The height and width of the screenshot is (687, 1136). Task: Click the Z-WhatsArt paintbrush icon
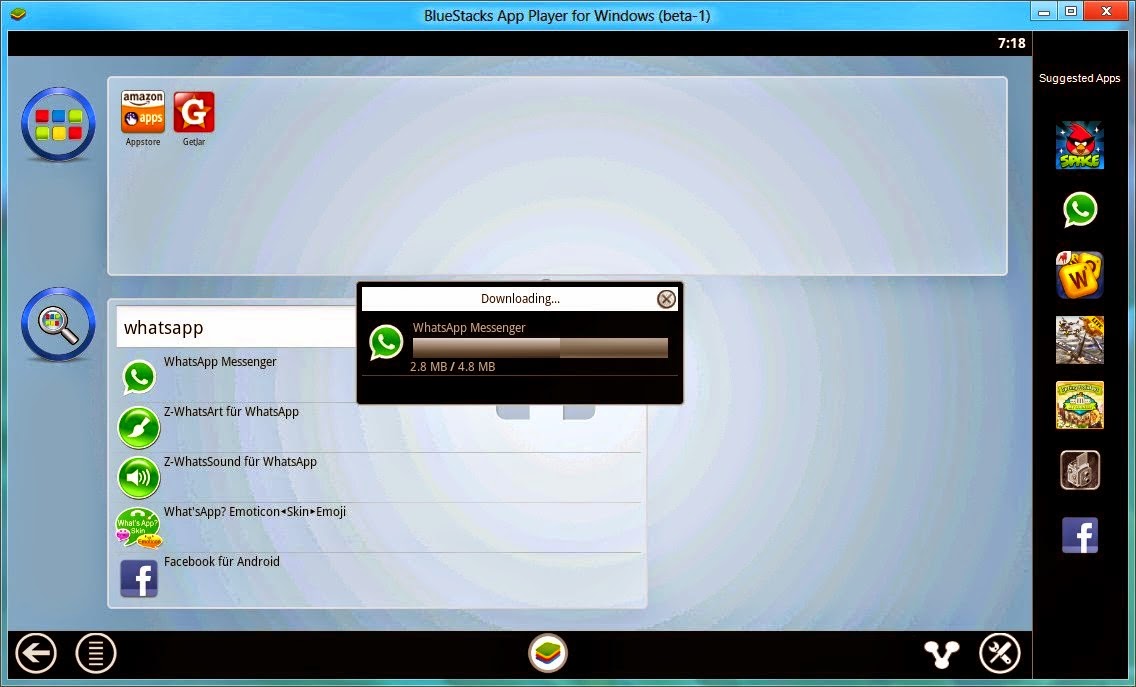coord(138,428)
